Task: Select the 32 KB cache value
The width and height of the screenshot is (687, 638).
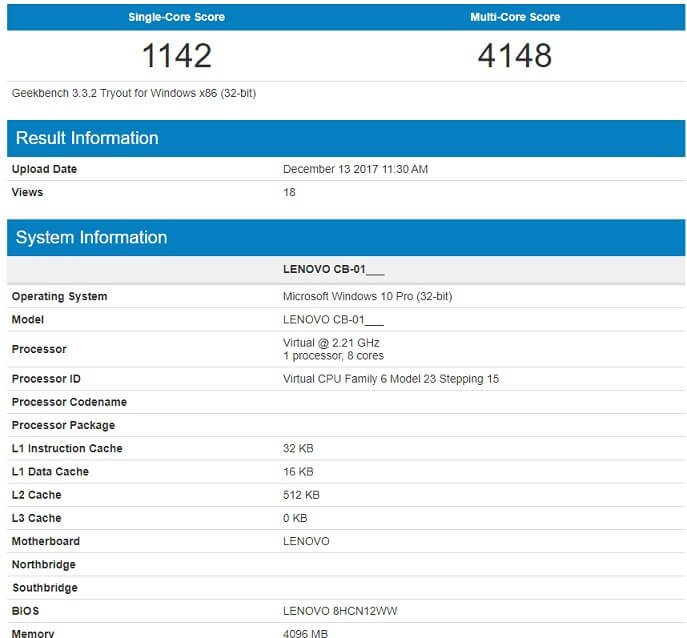Action: tap(298, 449)
